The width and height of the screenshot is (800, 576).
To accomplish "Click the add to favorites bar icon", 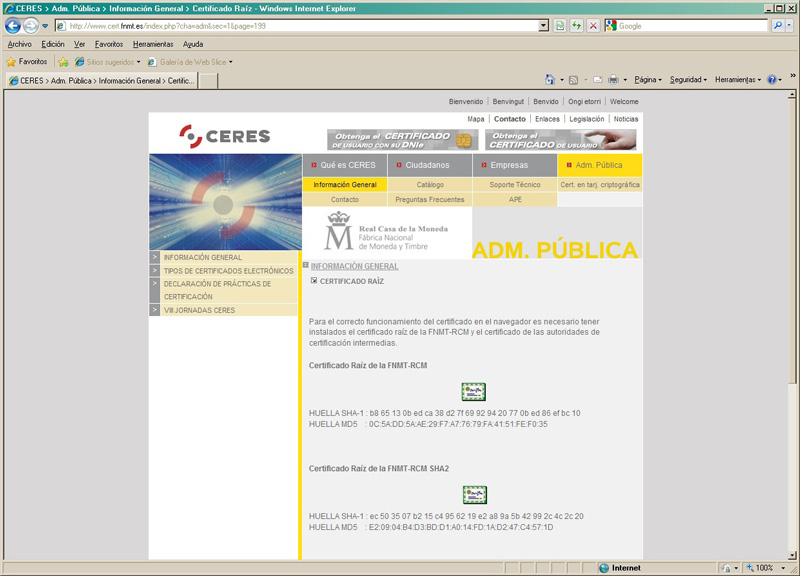I will (63, 62).
